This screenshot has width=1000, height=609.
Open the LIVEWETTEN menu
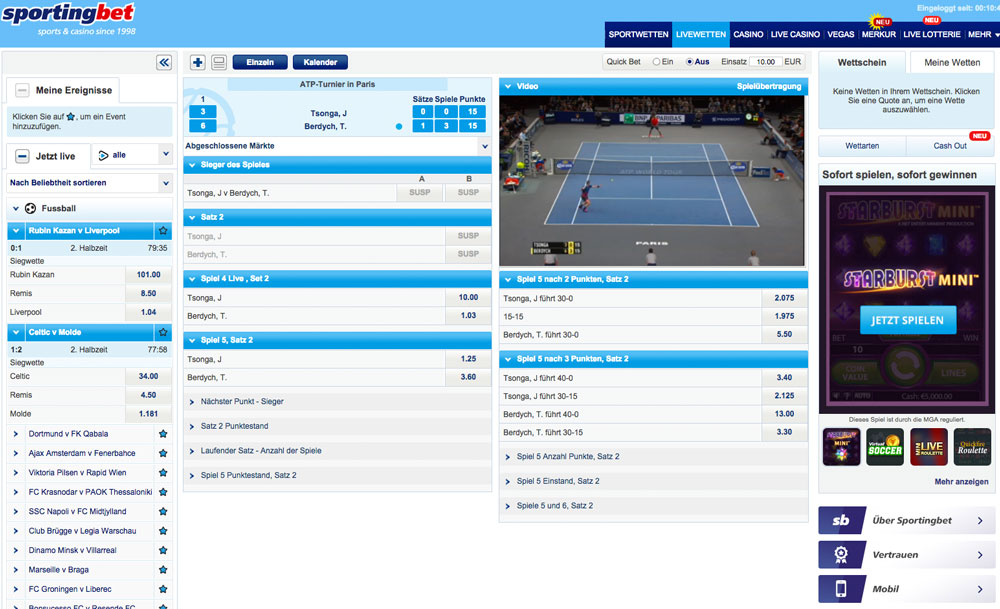(701, 34)
